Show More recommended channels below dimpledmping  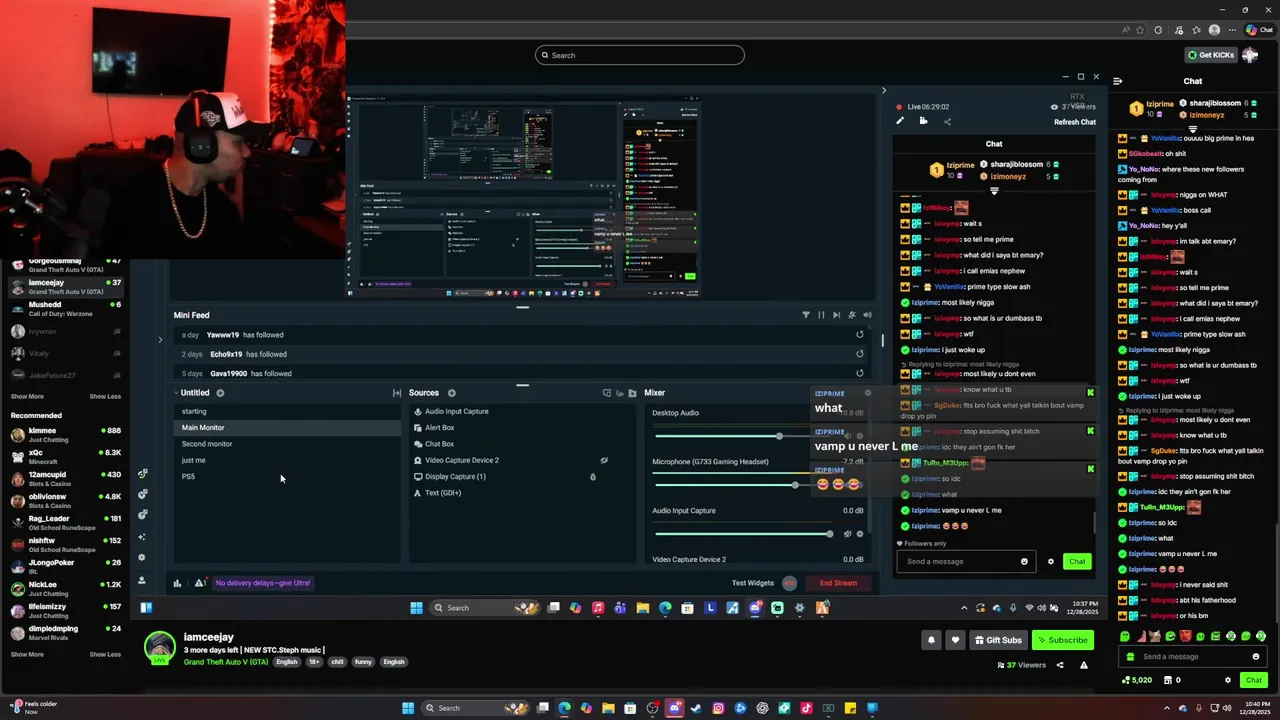27,654
